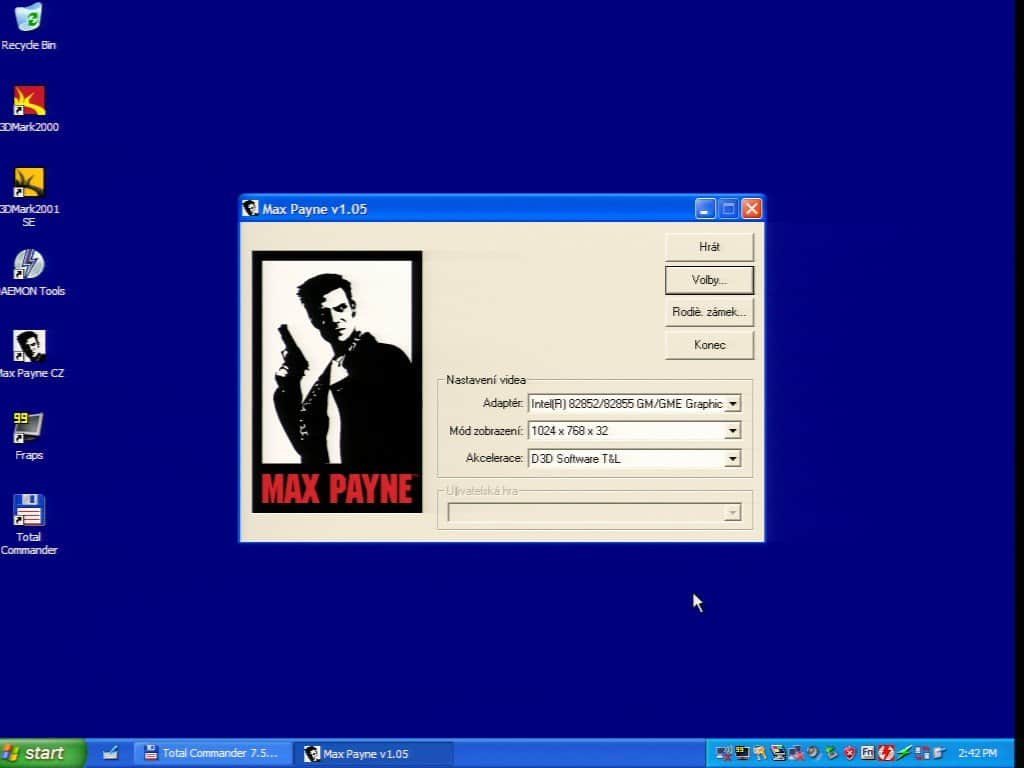Click the red shield security alert tray icon
Screen dimensions: 1024x768
850,753
